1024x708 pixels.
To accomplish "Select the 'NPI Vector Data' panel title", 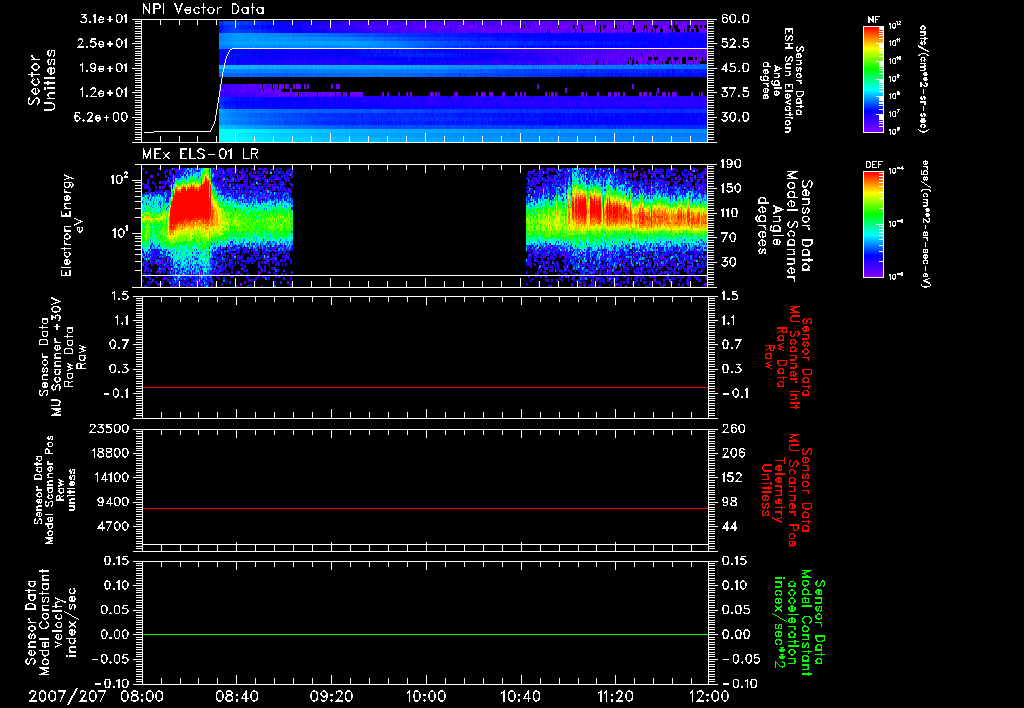I will (203, 9).
